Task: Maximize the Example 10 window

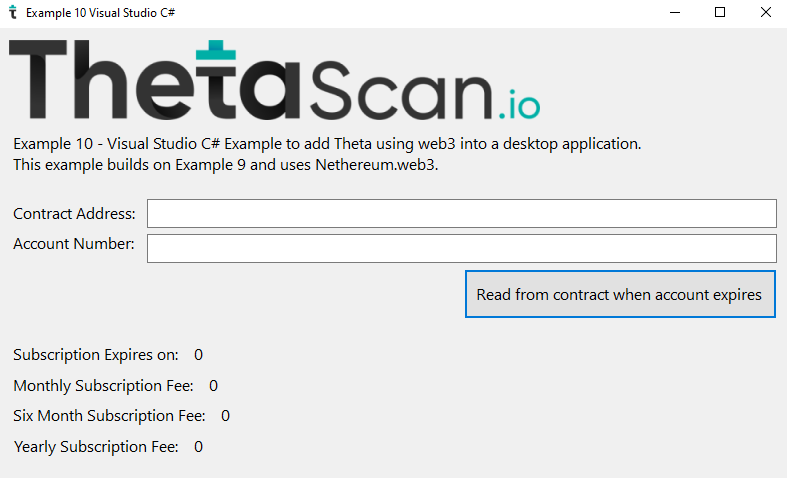Action: pos(720,13)
